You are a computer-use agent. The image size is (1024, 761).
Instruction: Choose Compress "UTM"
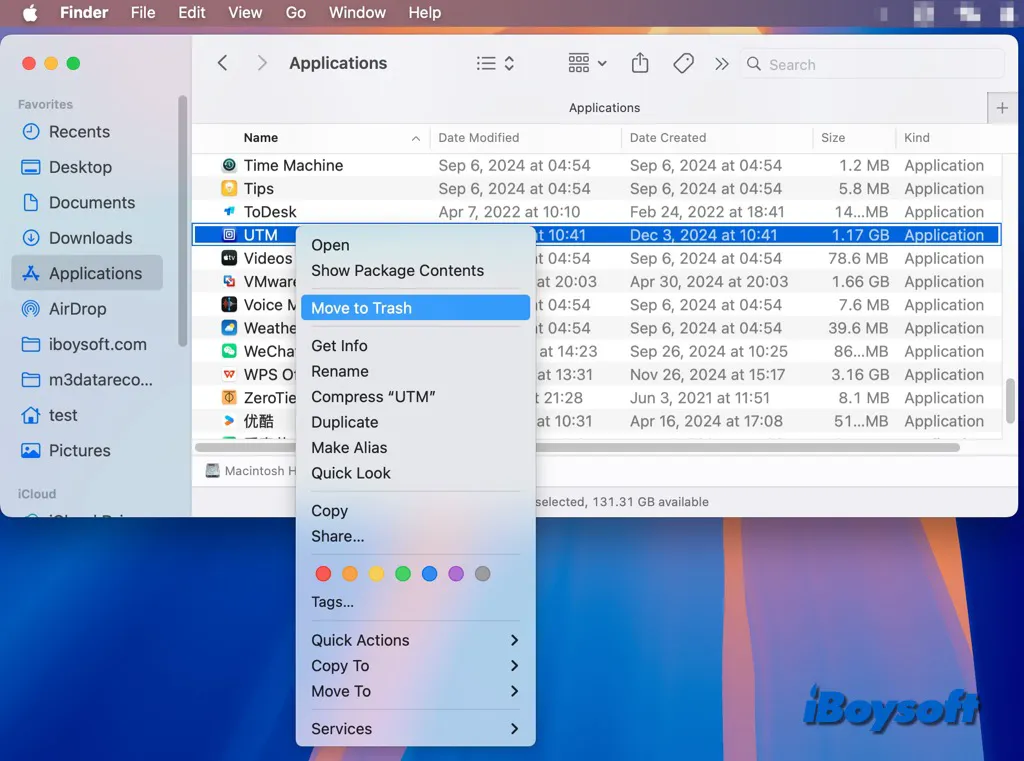coord(415,397)
